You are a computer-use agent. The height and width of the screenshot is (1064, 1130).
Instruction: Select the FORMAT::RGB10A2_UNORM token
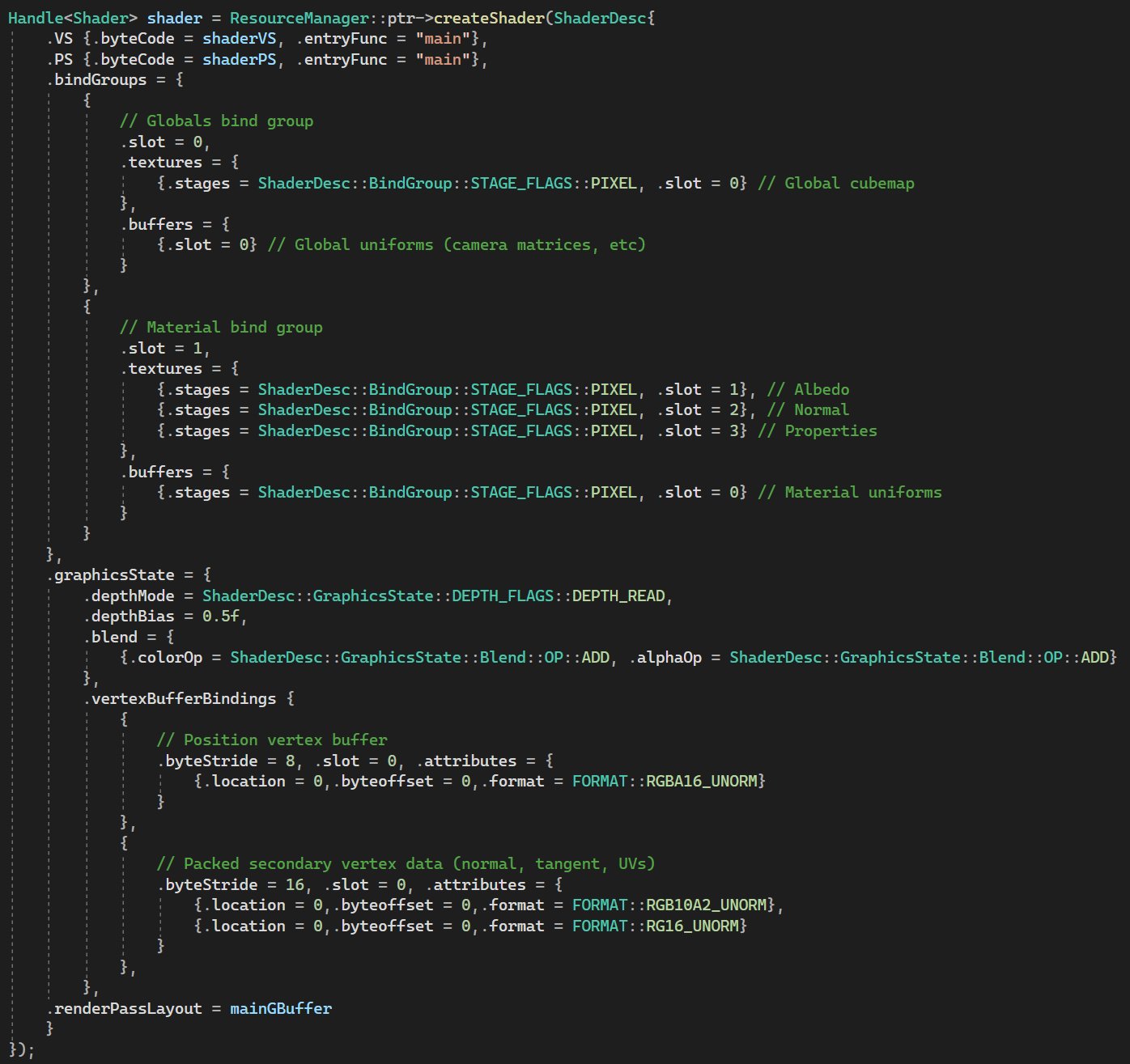tap(672, 905)
